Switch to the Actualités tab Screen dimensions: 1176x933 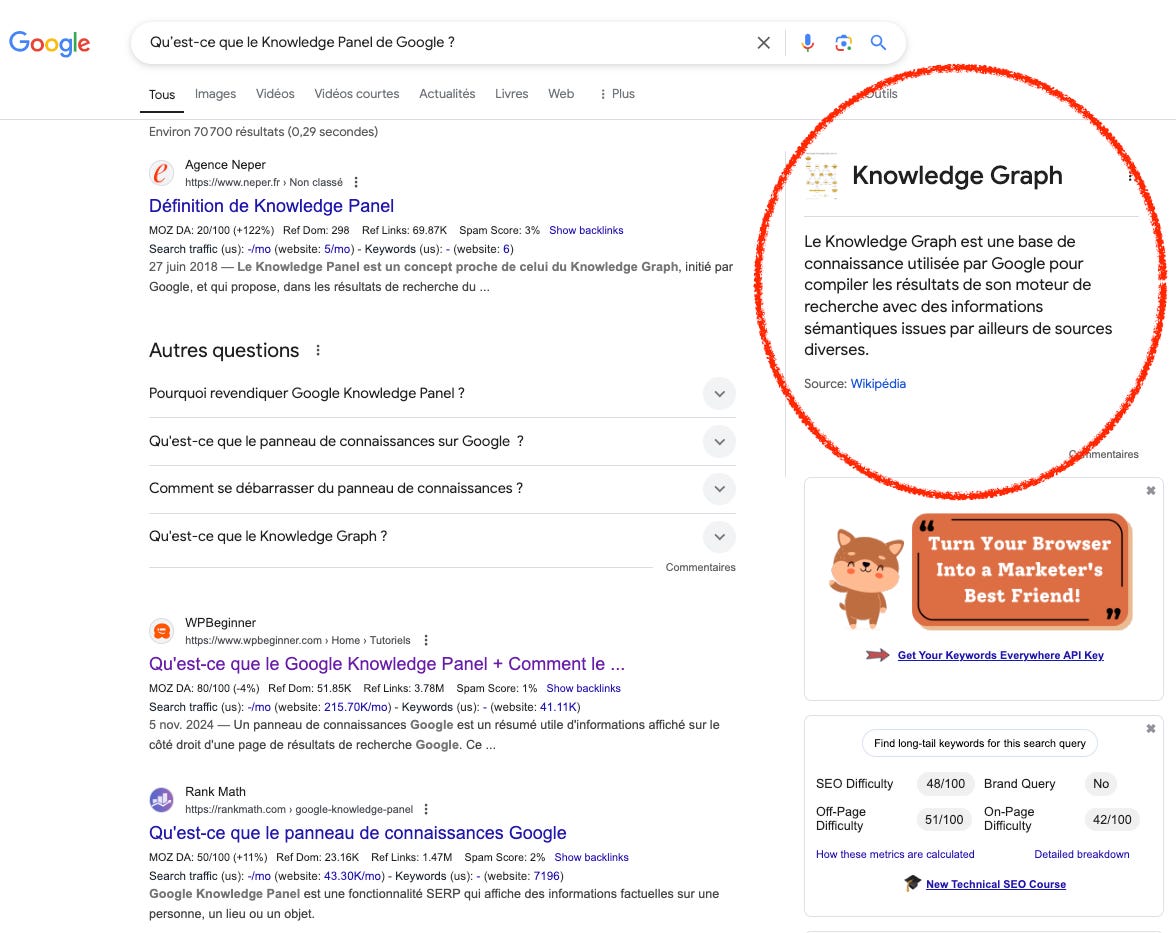point(447,94)
